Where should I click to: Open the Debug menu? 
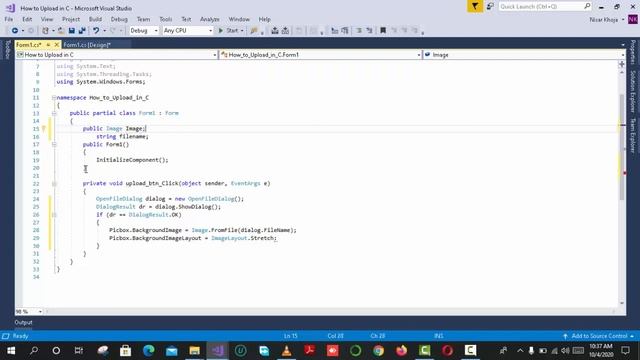[x=119, y=19]
